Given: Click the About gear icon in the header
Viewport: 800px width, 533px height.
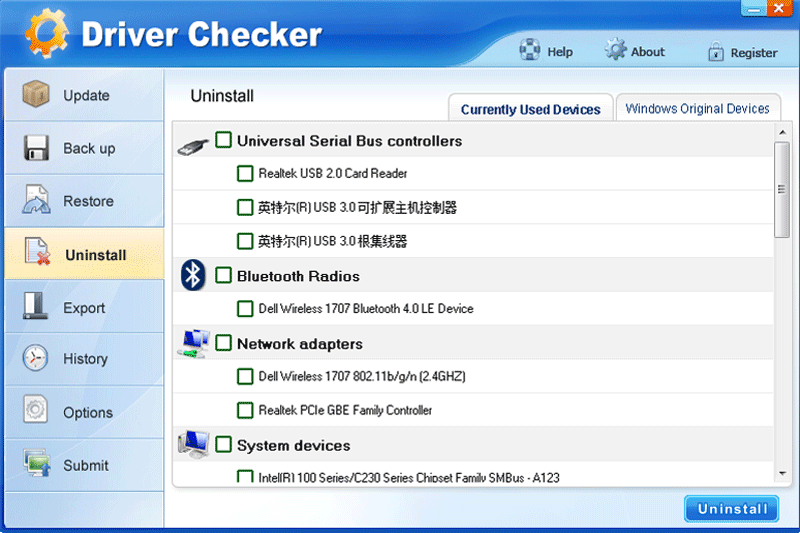Looking at the screenshot, I should [615, 49].
